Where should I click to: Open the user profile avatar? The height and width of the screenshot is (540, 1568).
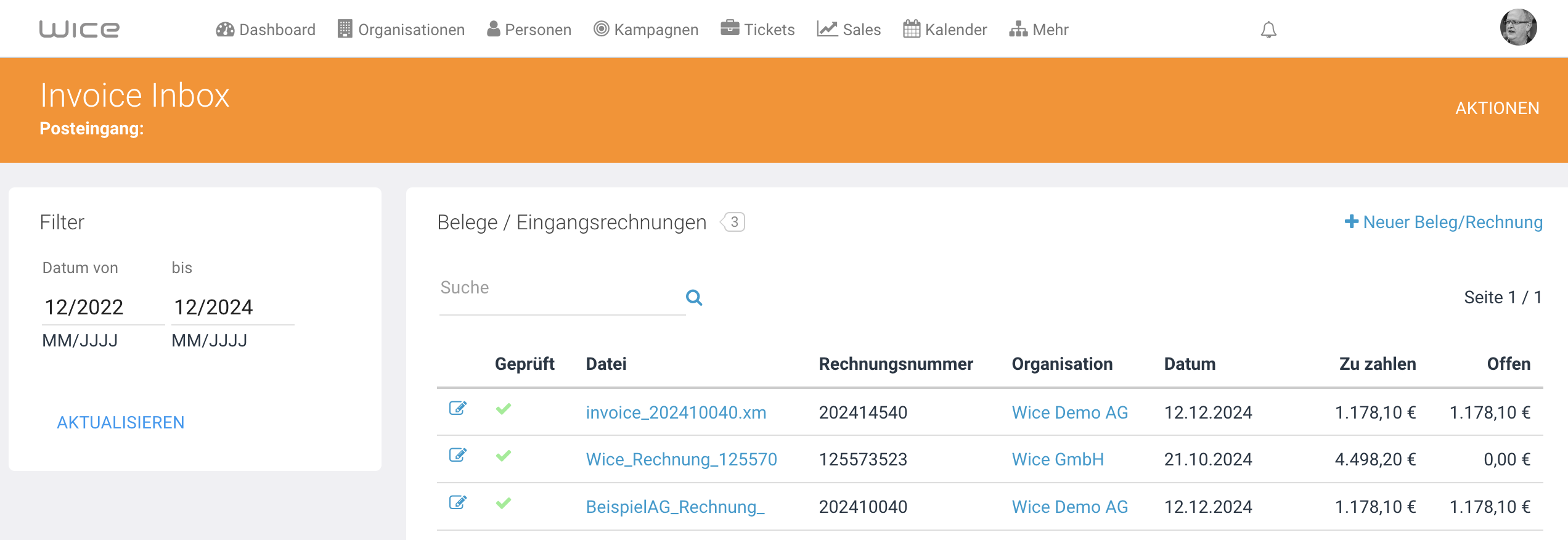(1518, 27)
